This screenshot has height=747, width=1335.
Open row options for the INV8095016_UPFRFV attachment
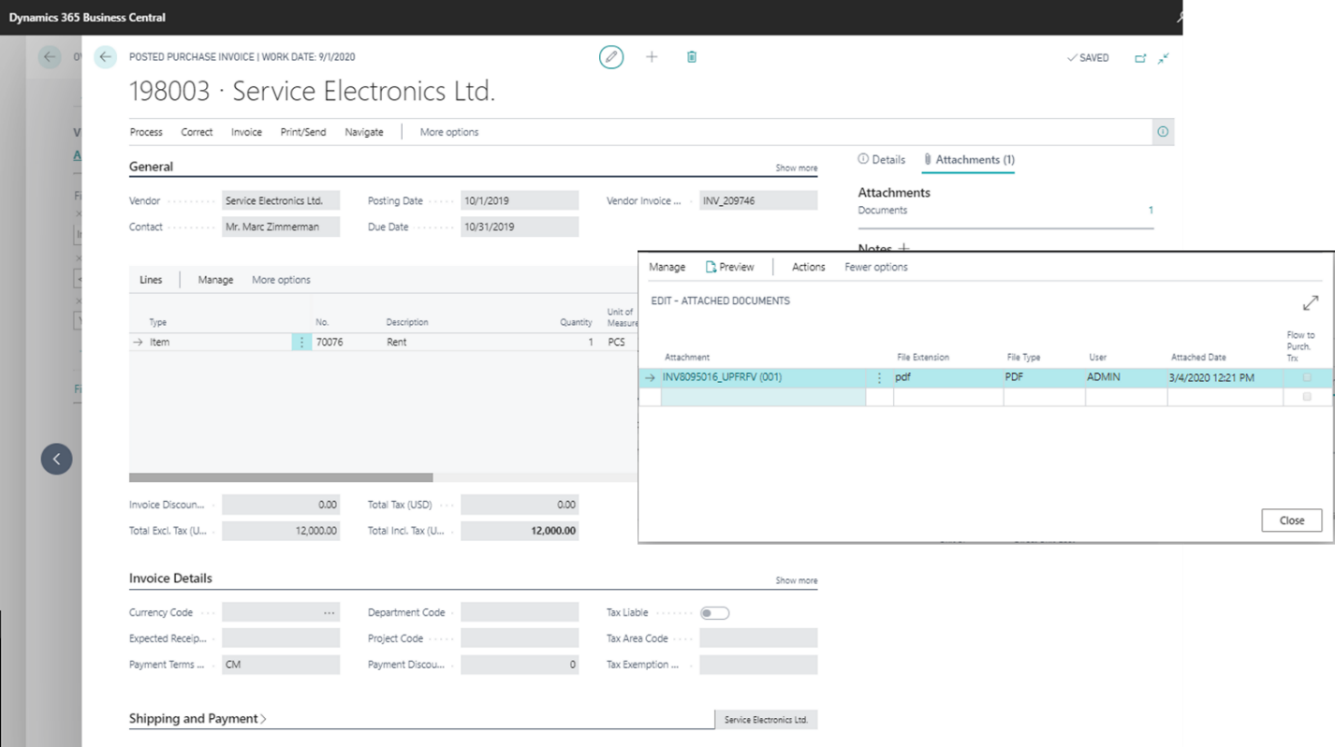880,378
